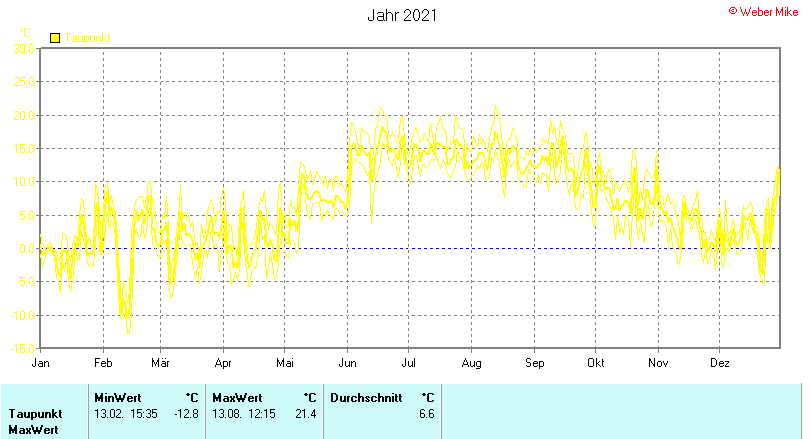The image size is (810, 439).
Task: Click the -15.0 y-axis value
Action: pyautogui.click(x=23, y=349)
